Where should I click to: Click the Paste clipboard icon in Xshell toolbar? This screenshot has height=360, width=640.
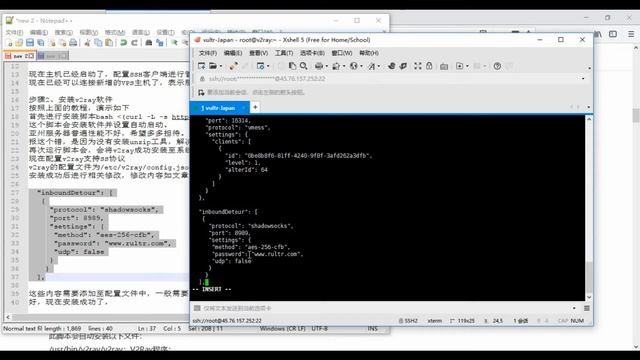292,66
